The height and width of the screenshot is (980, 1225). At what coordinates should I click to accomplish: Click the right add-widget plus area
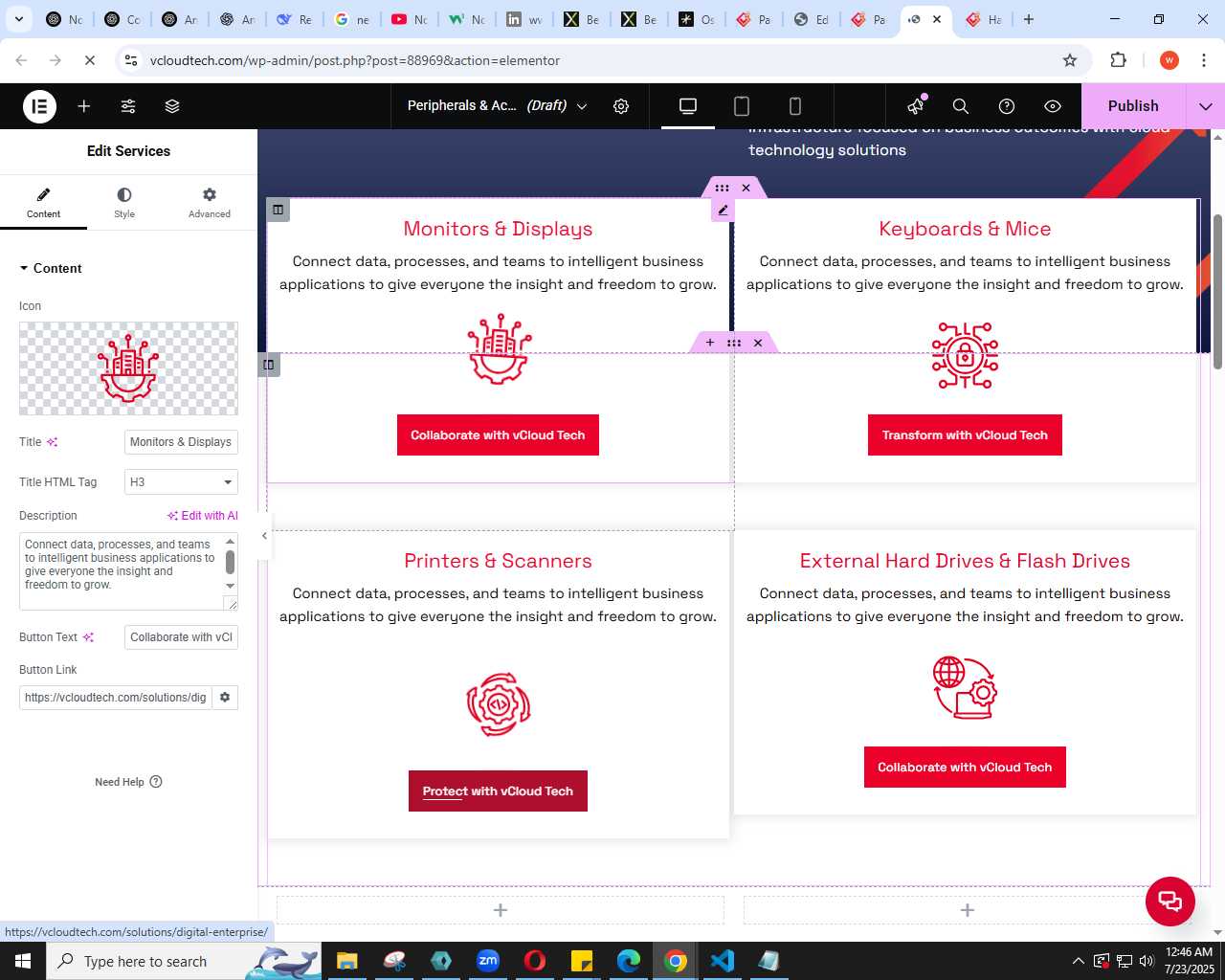coord(968,910)
